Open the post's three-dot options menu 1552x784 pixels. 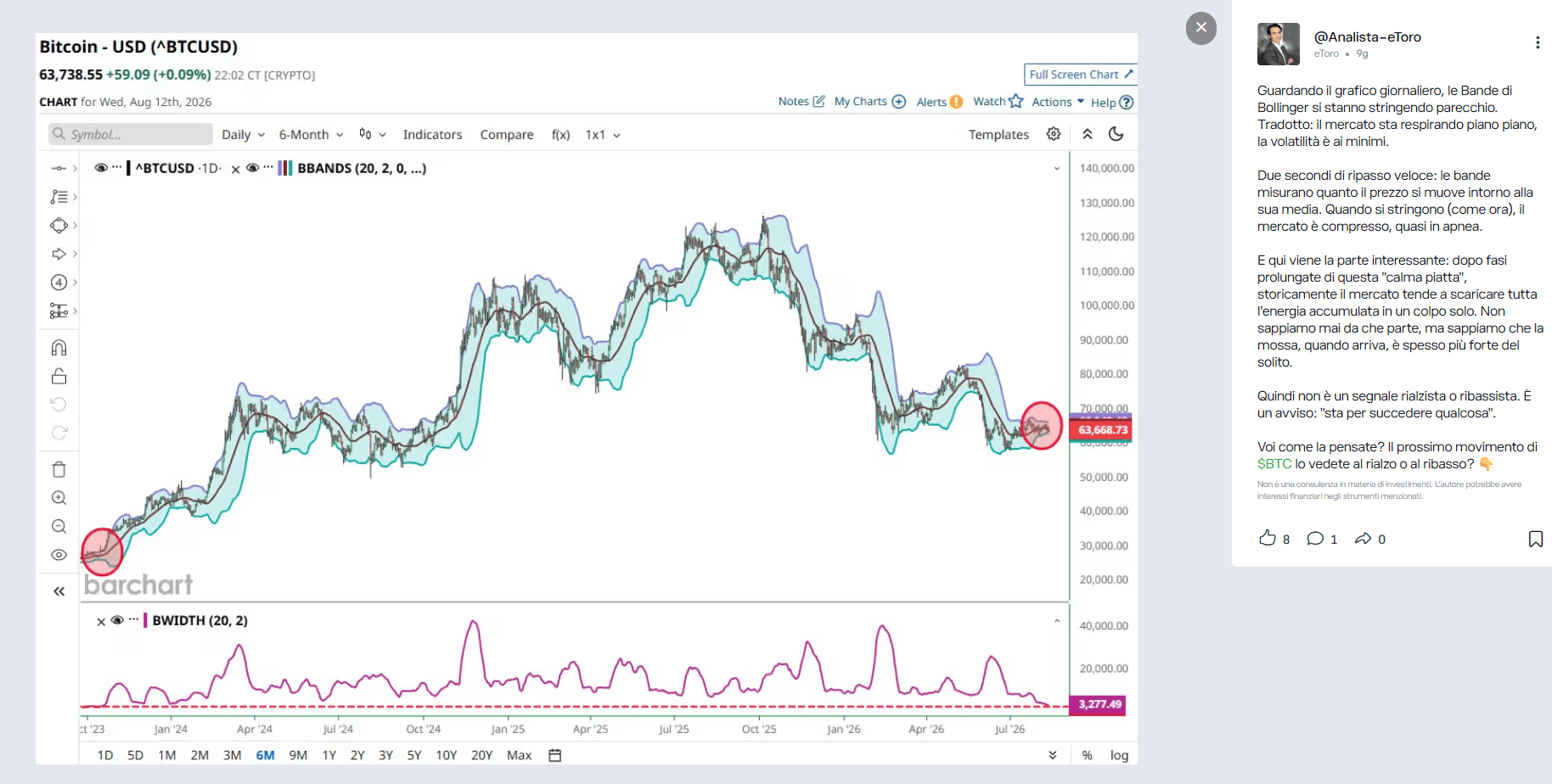pos(1538,42)
